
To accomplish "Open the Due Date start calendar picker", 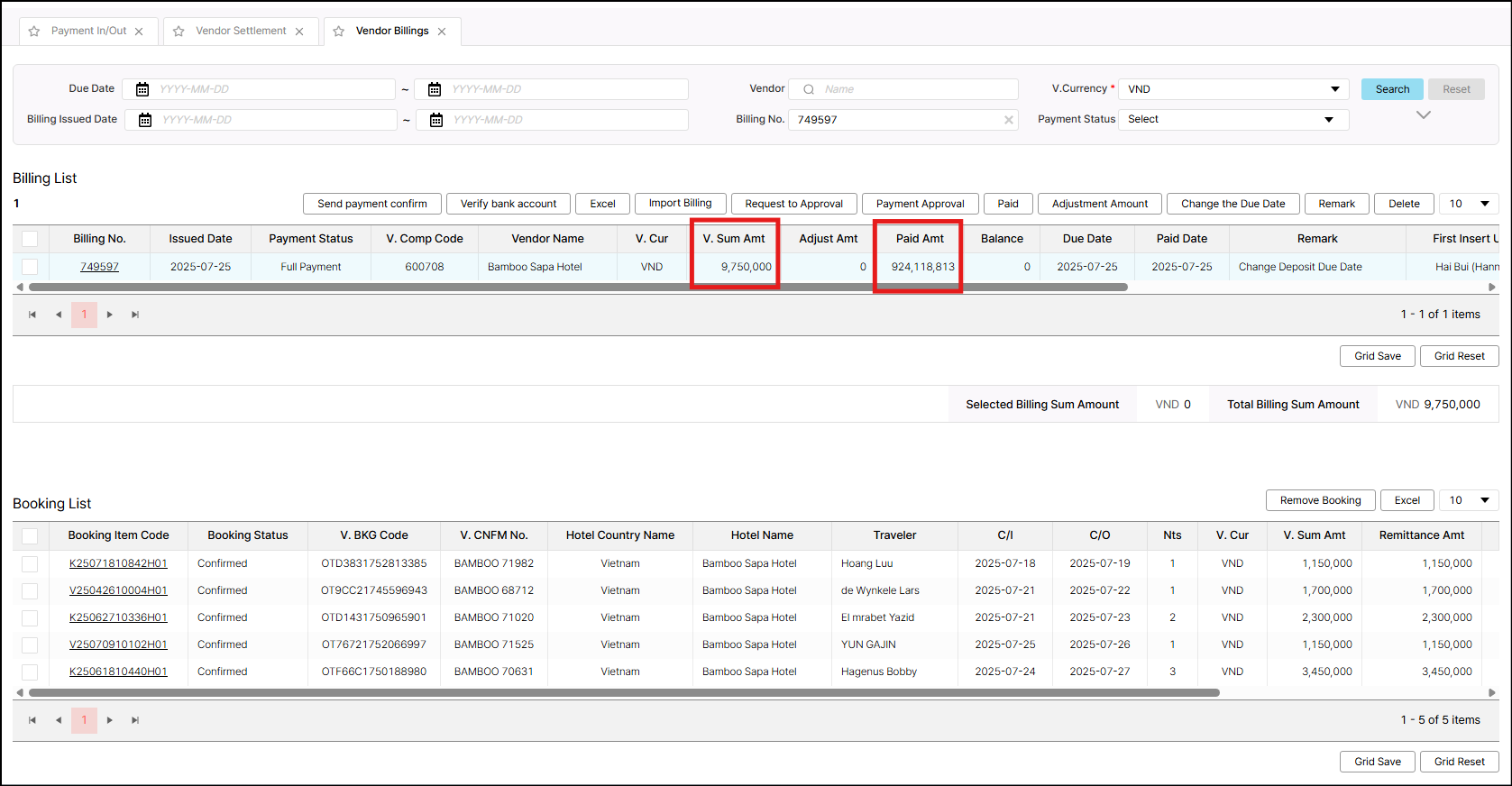I will pyautogui.click(x=142, y=89).
